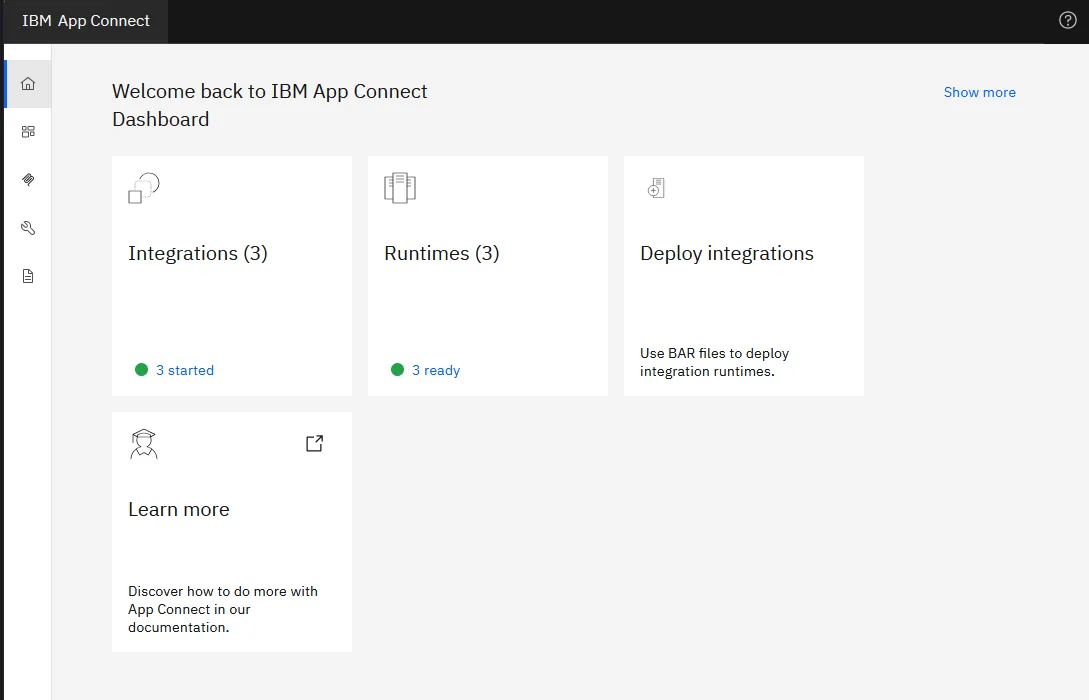Image resolution: width=1089 pixels, height=700 pixels.
Task: Open the Learn more card title
Action: click(179, 510)
